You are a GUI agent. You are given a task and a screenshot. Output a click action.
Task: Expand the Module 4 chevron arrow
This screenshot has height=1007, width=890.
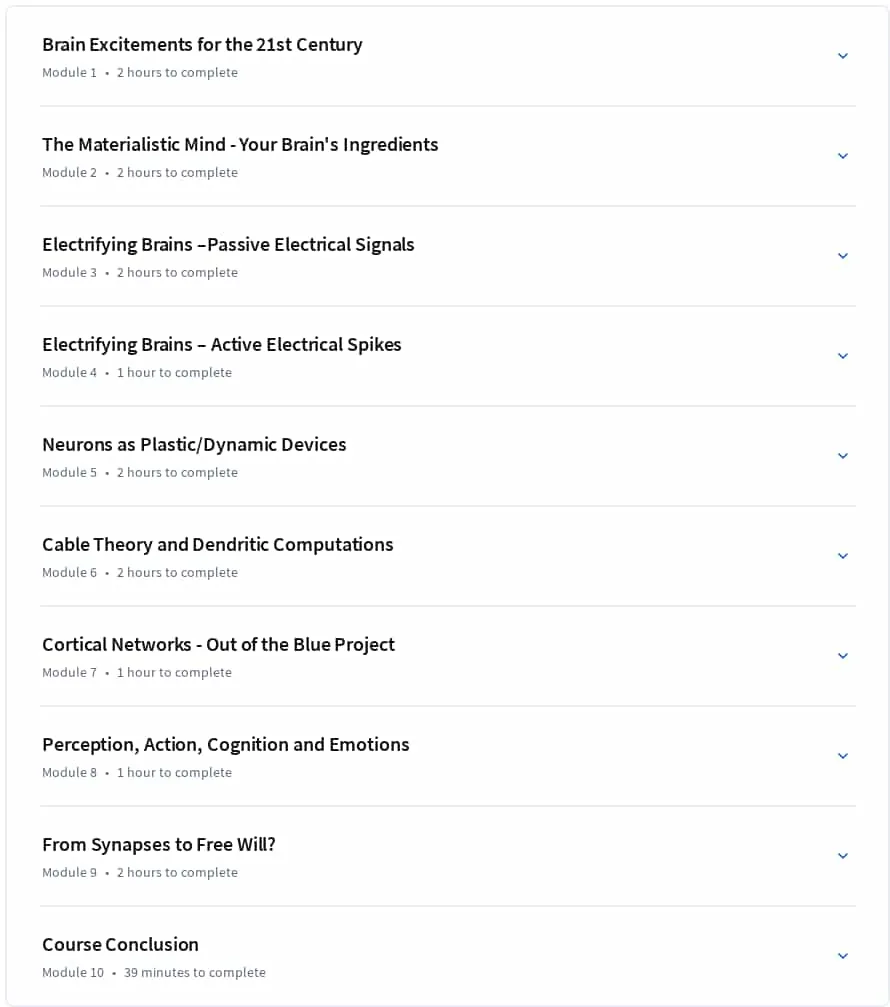[842, 356]
